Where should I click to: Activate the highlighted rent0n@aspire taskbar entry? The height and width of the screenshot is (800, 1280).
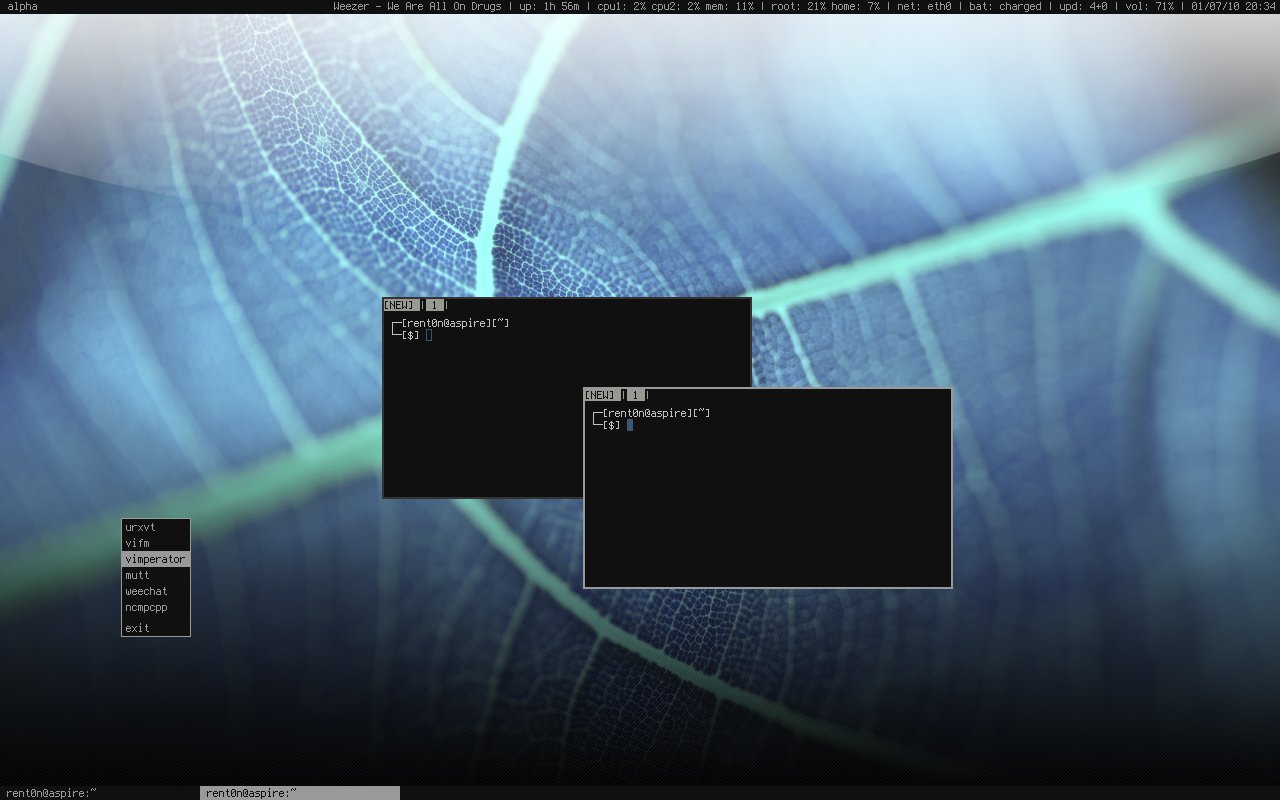coord(300,793)
